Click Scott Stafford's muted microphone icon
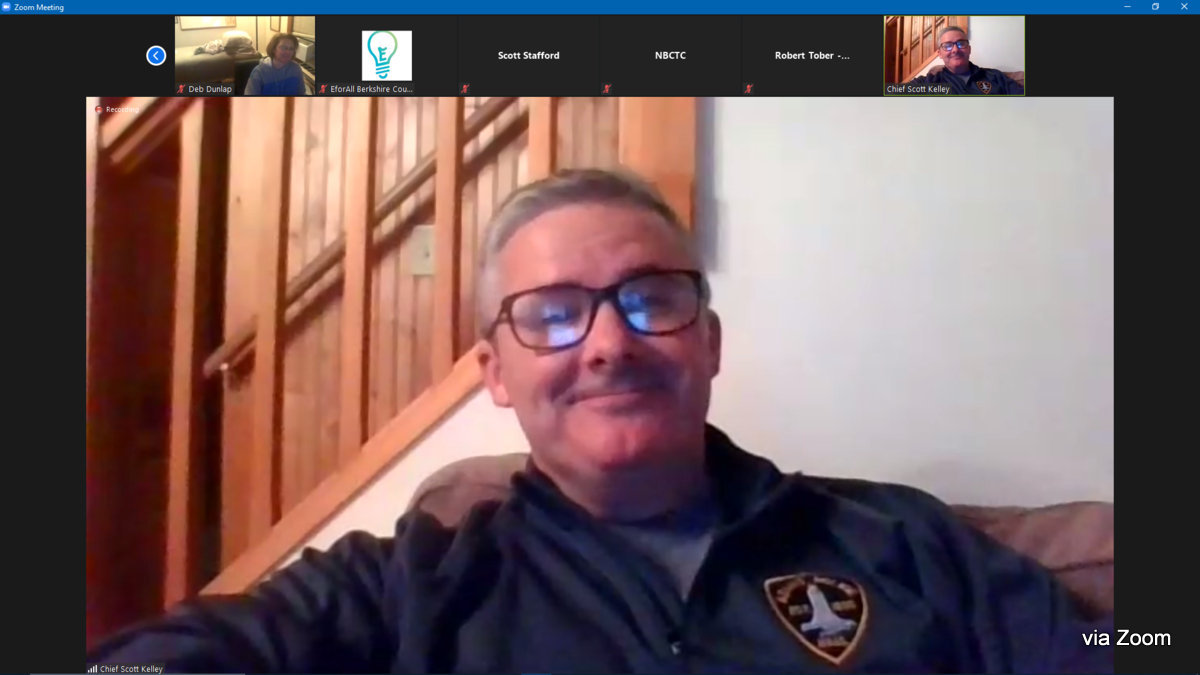 465,89
